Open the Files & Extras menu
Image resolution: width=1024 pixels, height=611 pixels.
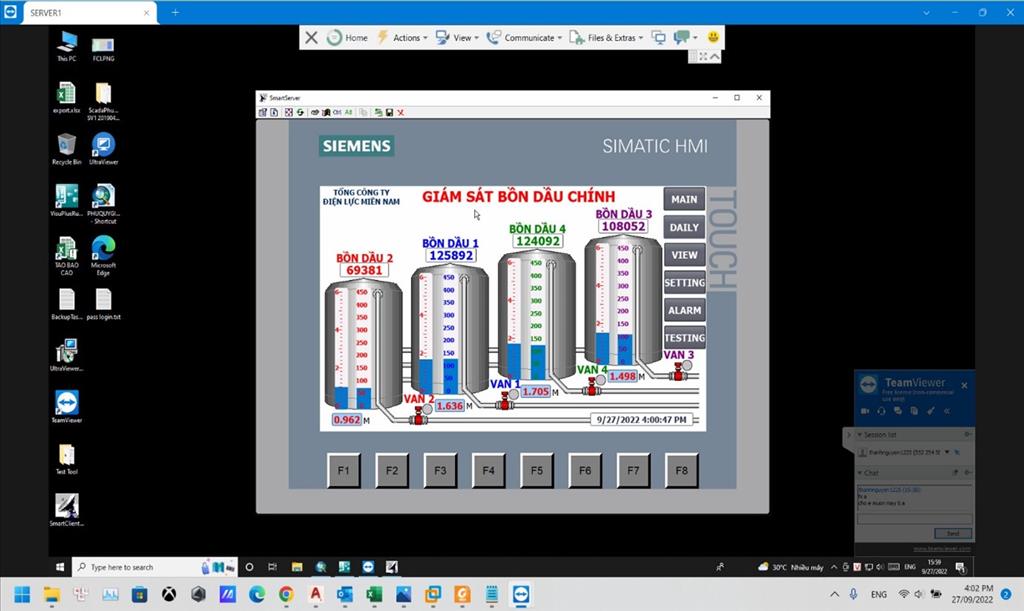tap(606, 38)
